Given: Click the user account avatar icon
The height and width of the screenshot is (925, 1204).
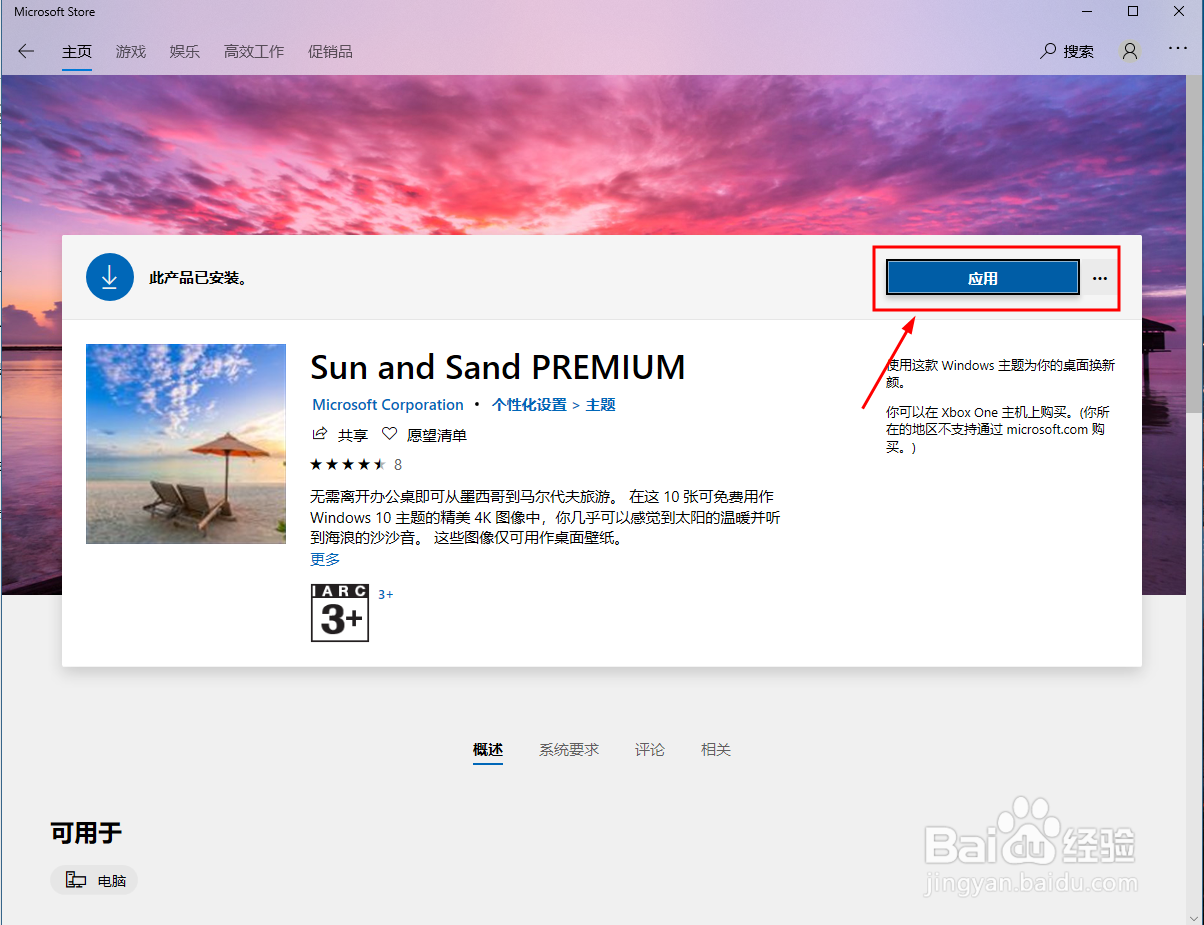Looking at the screenshot, I should coord(1129,51).
